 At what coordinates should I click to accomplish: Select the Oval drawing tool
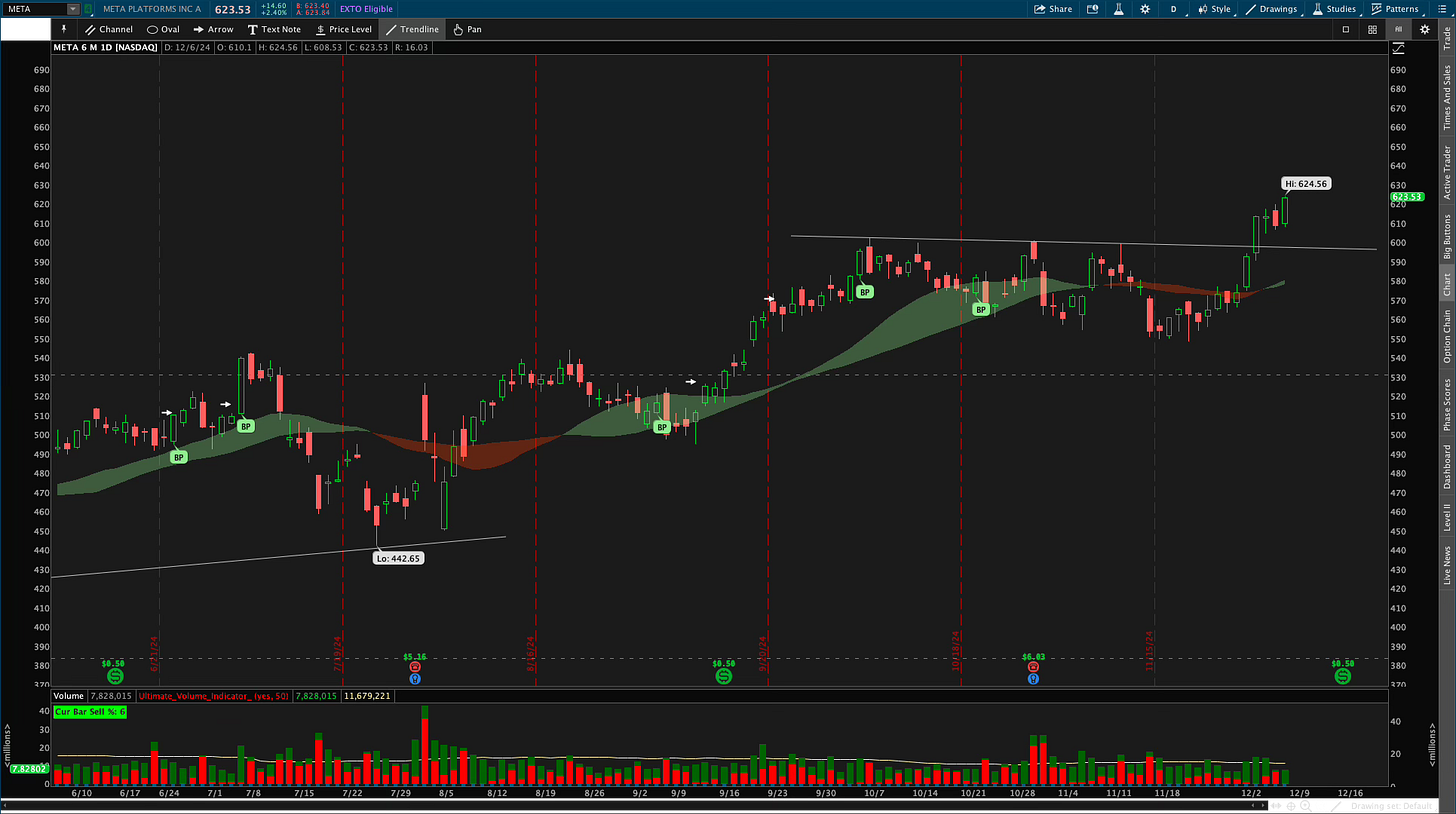[x=165, y=29]
